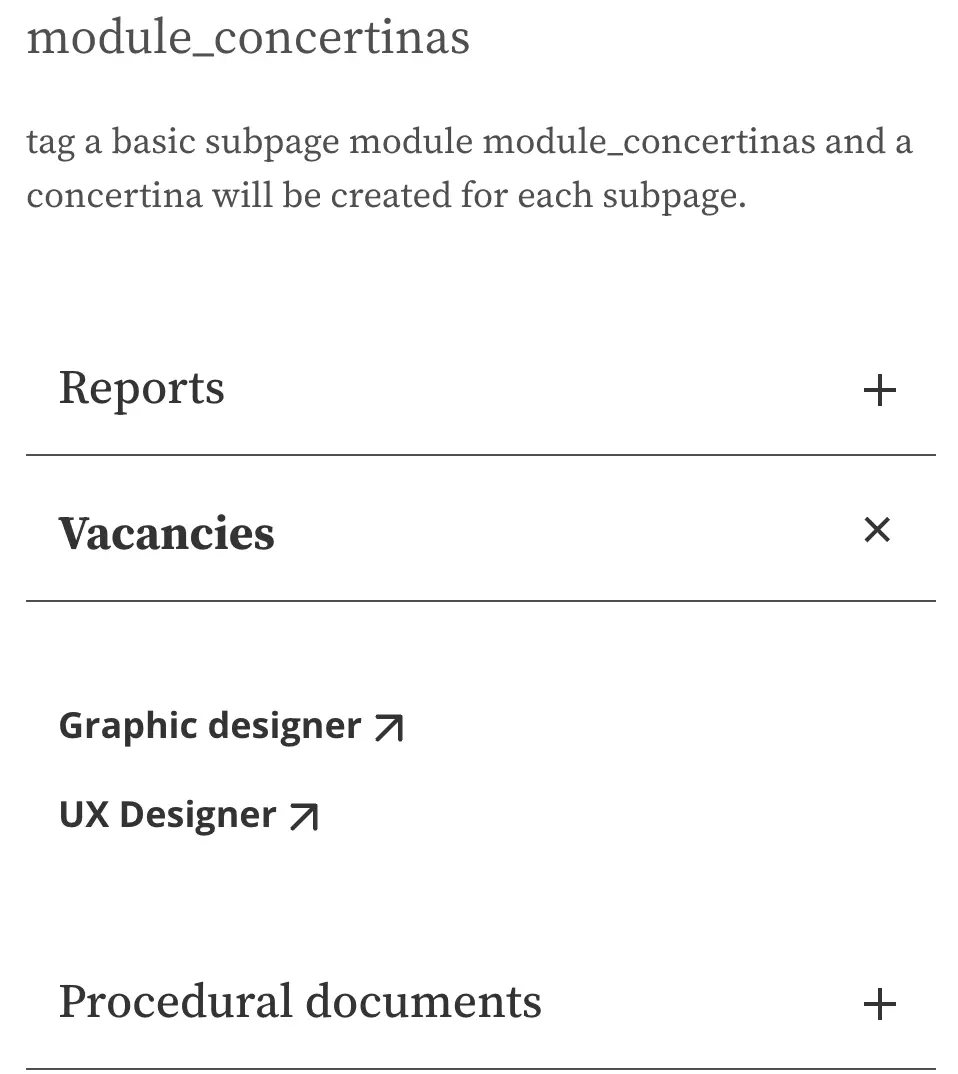Toggle the bold Vacancies concertina title

(166, 533)
